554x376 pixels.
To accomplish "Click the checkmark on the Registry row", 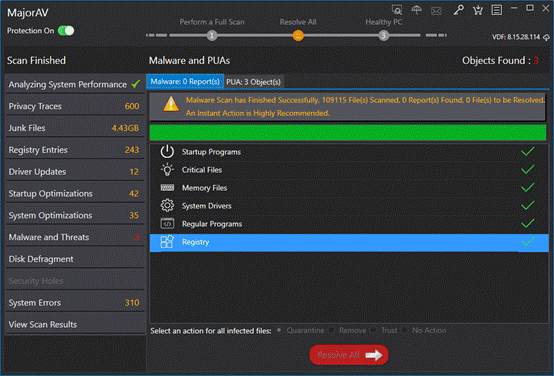I will (x=528, y=242).
